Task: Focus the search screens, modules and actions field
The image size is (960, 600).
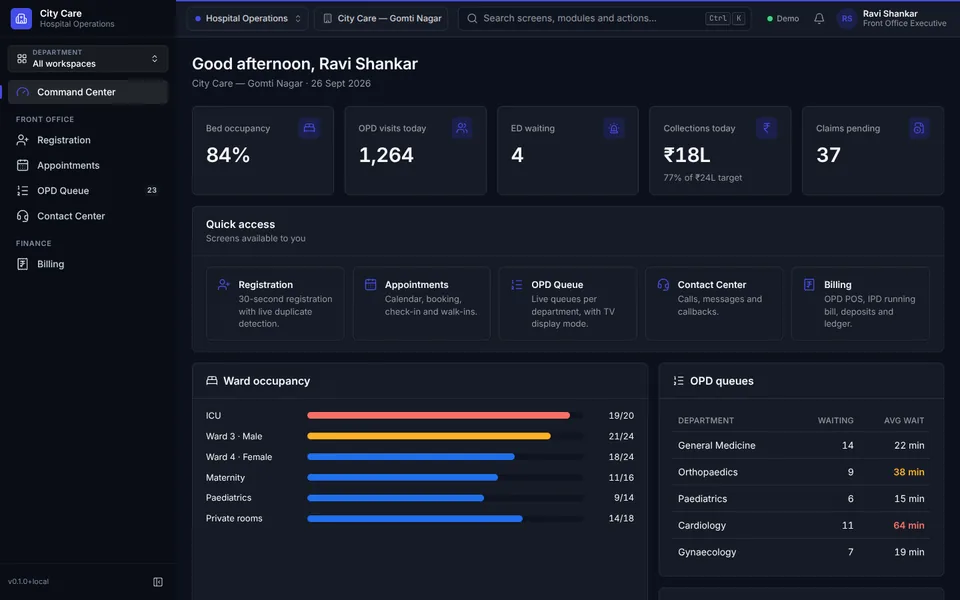Action: pos(605,18)
